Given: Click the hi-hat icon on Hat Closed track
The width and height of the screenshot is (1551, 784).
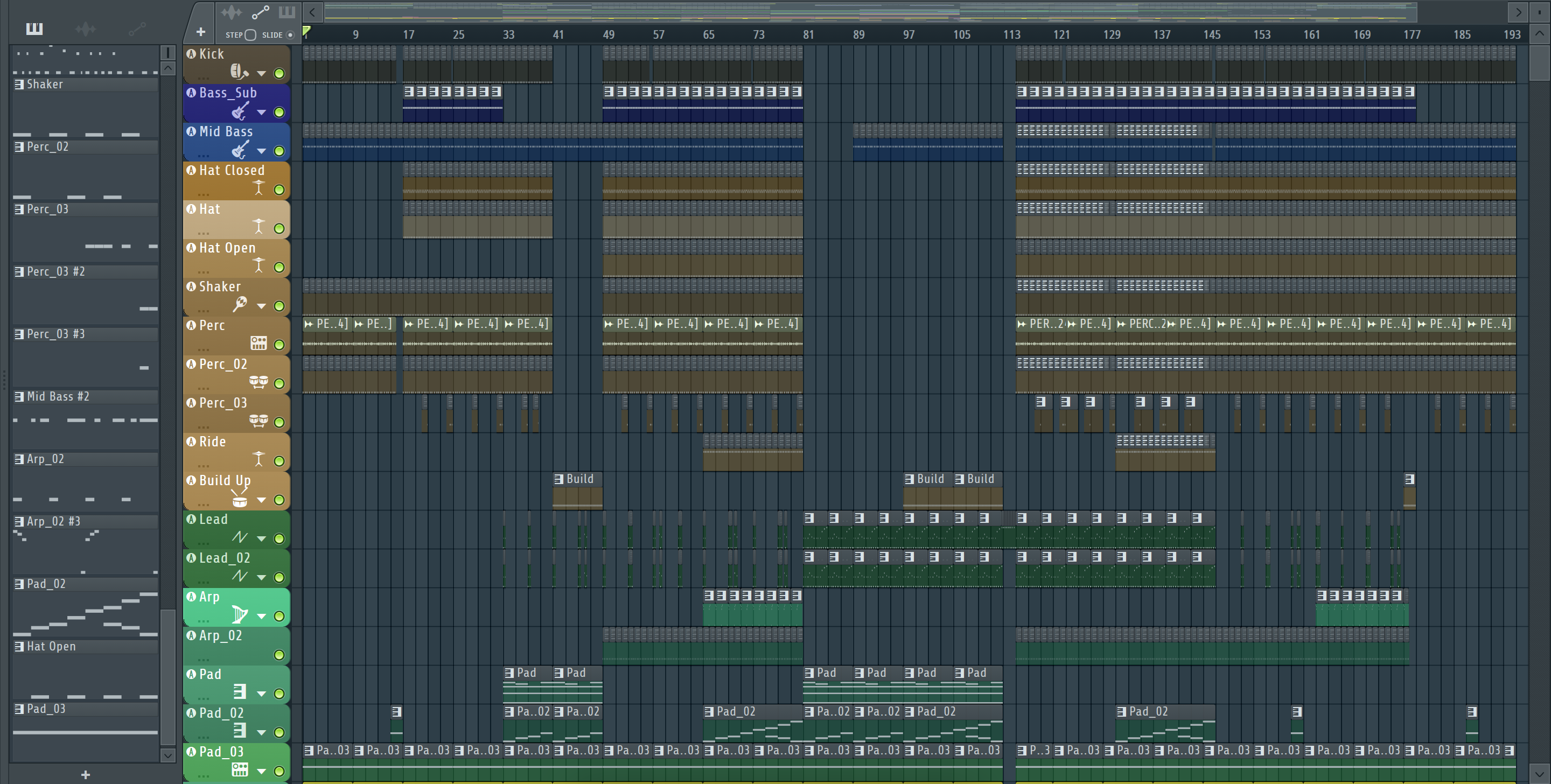Looking at the screenshot, I should pos(259,188).
